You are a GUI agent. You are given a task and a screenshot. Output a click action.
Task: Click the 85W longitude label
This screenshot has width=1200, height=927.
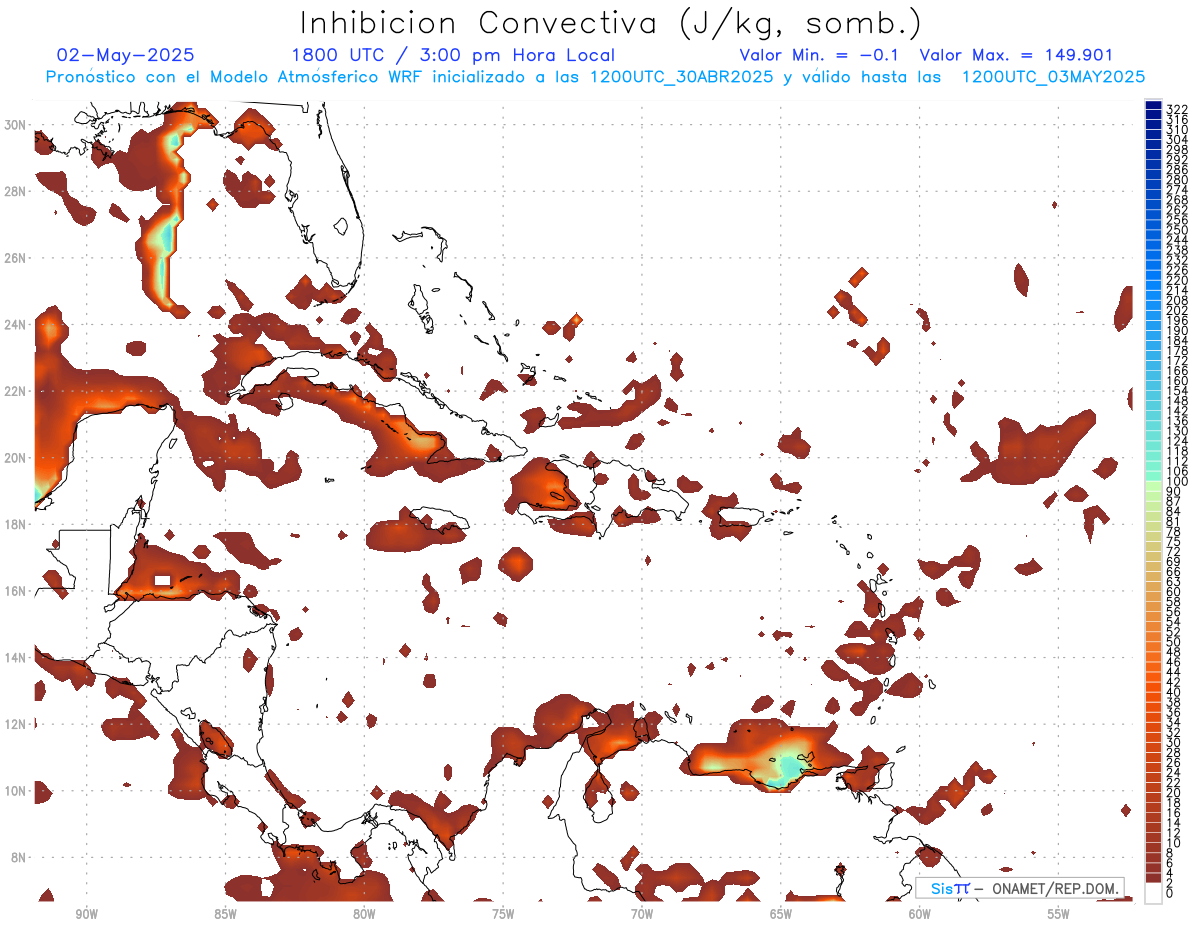point(225,914)
